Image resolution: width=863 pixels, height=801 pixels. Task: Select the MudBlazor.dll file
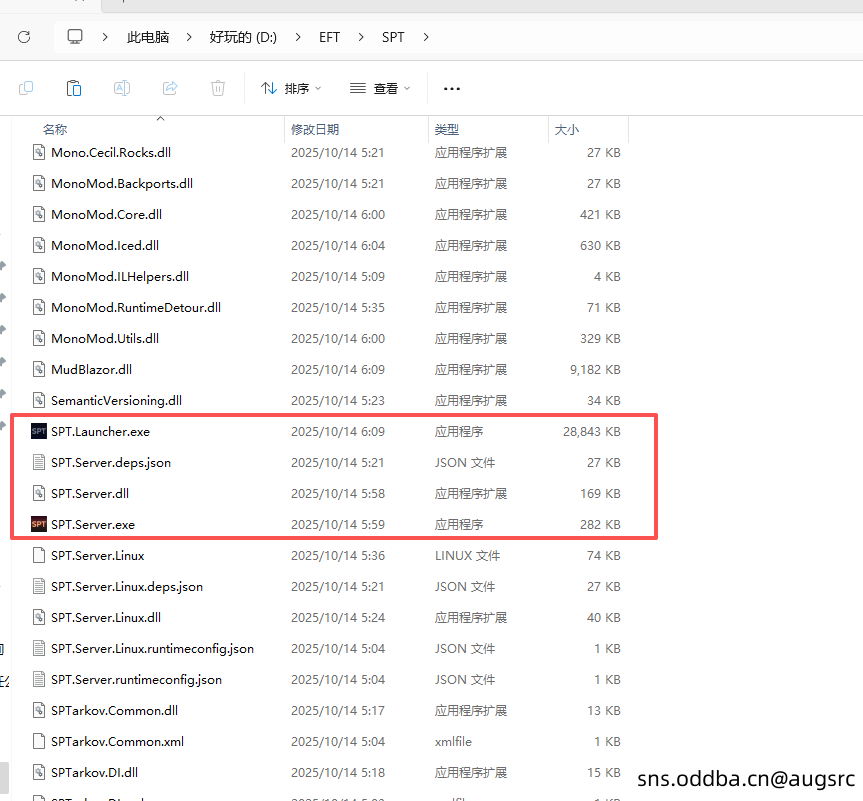(x=91, y=370)
